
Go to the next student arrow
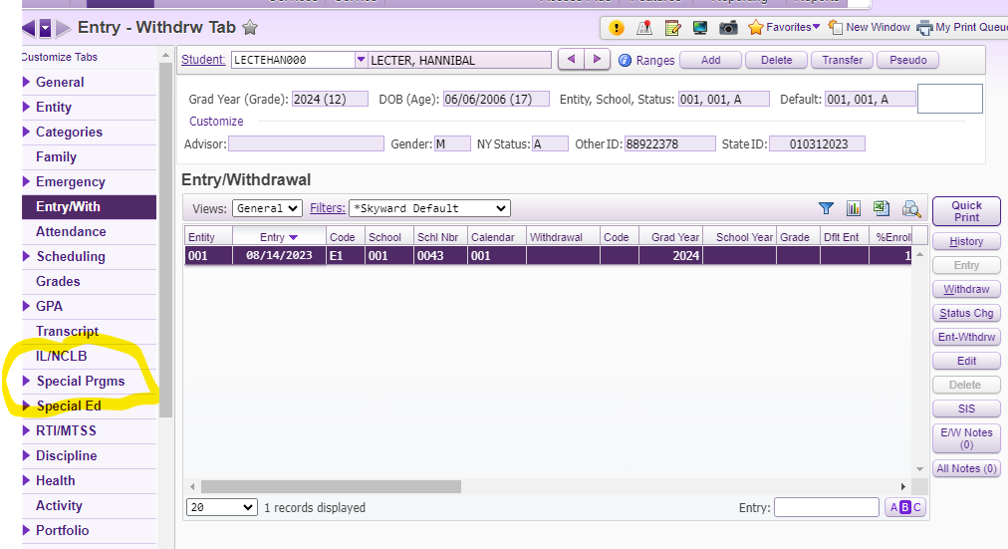pyautogui.click(x=597, y=60)
